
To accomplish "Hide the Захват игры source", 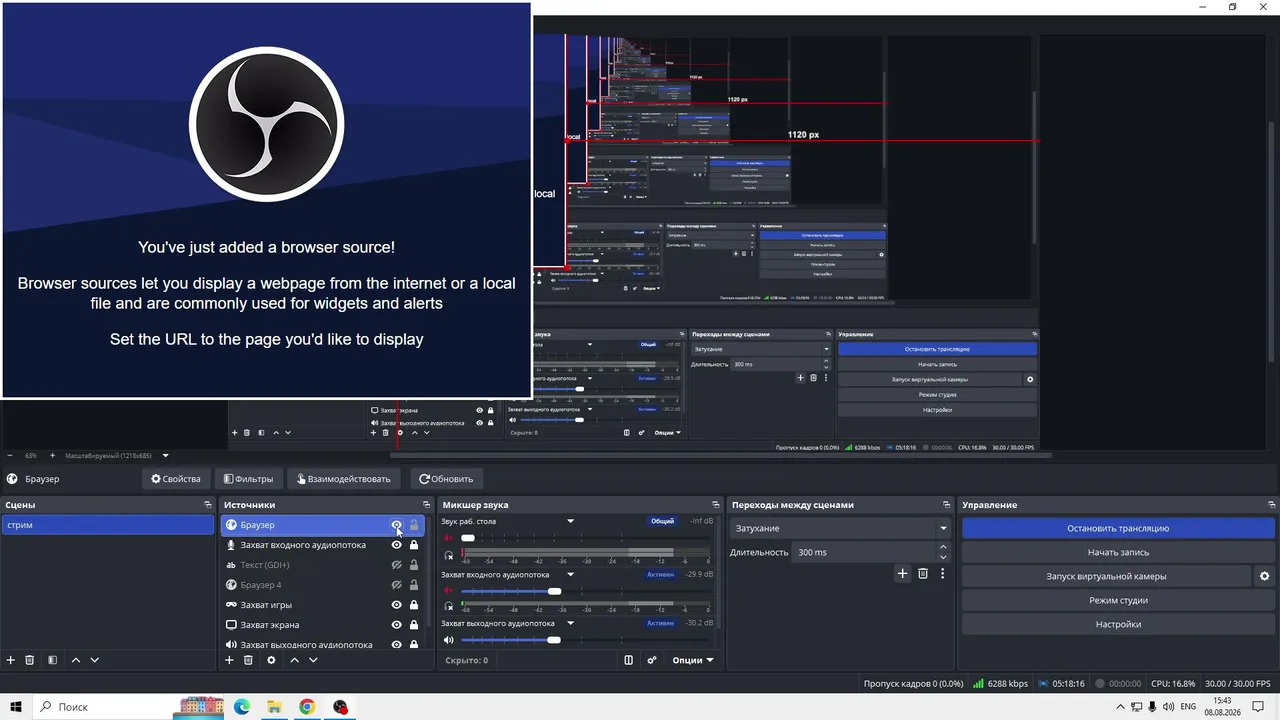I will [396, 605].
